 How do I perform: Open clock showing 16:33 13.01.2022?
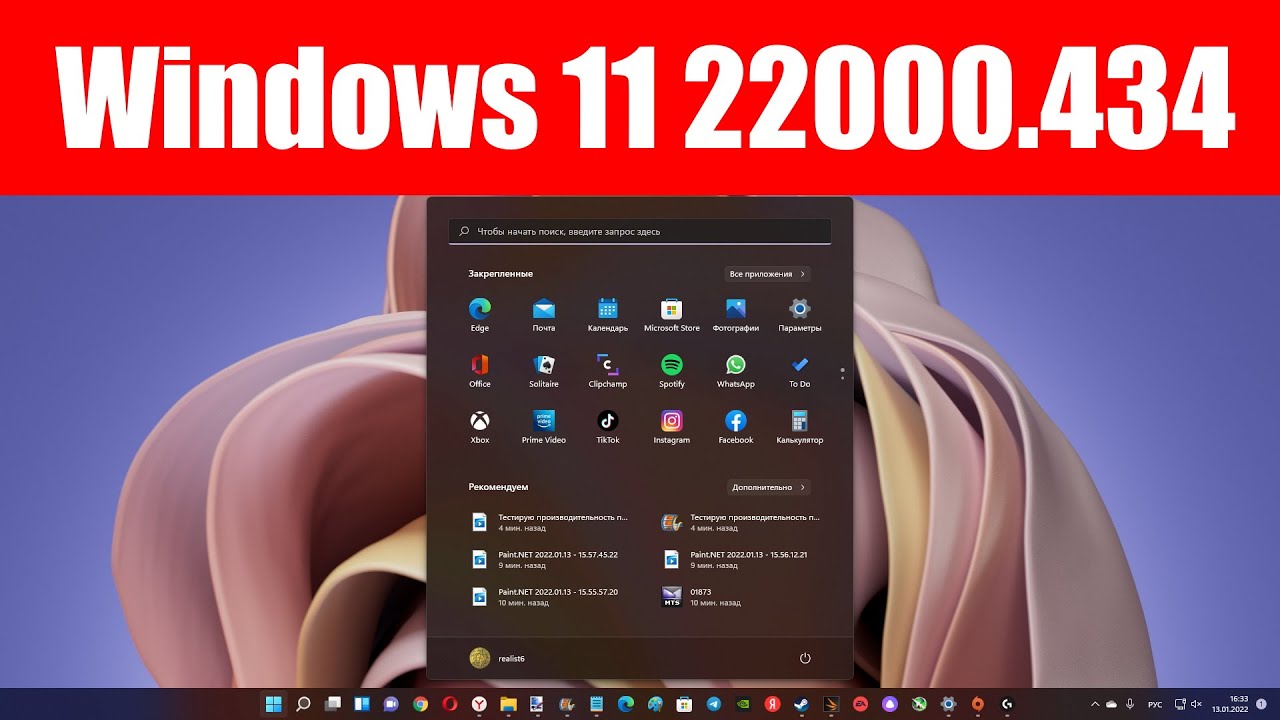(x=1229, y=704)
